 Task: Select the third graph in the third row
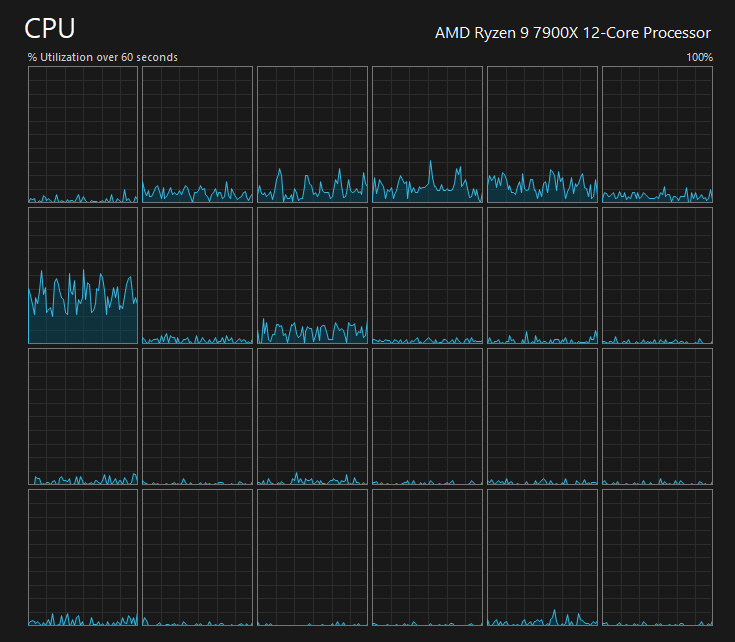(x=312, y=417)
